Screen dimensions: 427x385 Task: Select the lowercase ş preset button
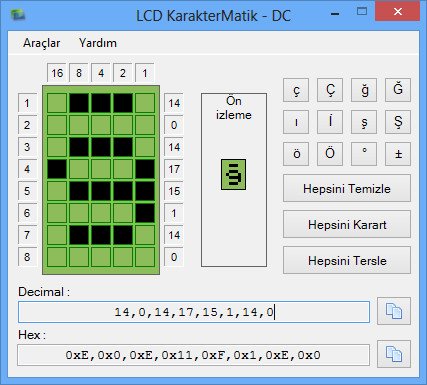364,122
